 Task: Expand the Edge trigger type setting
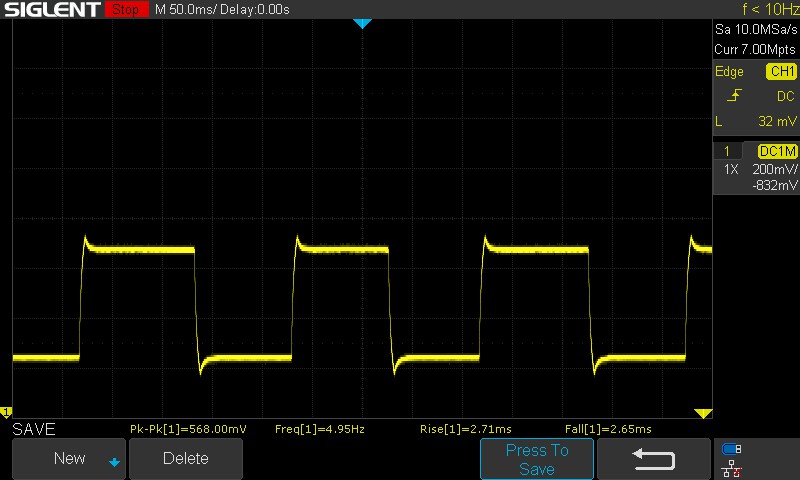pos(729,72)
